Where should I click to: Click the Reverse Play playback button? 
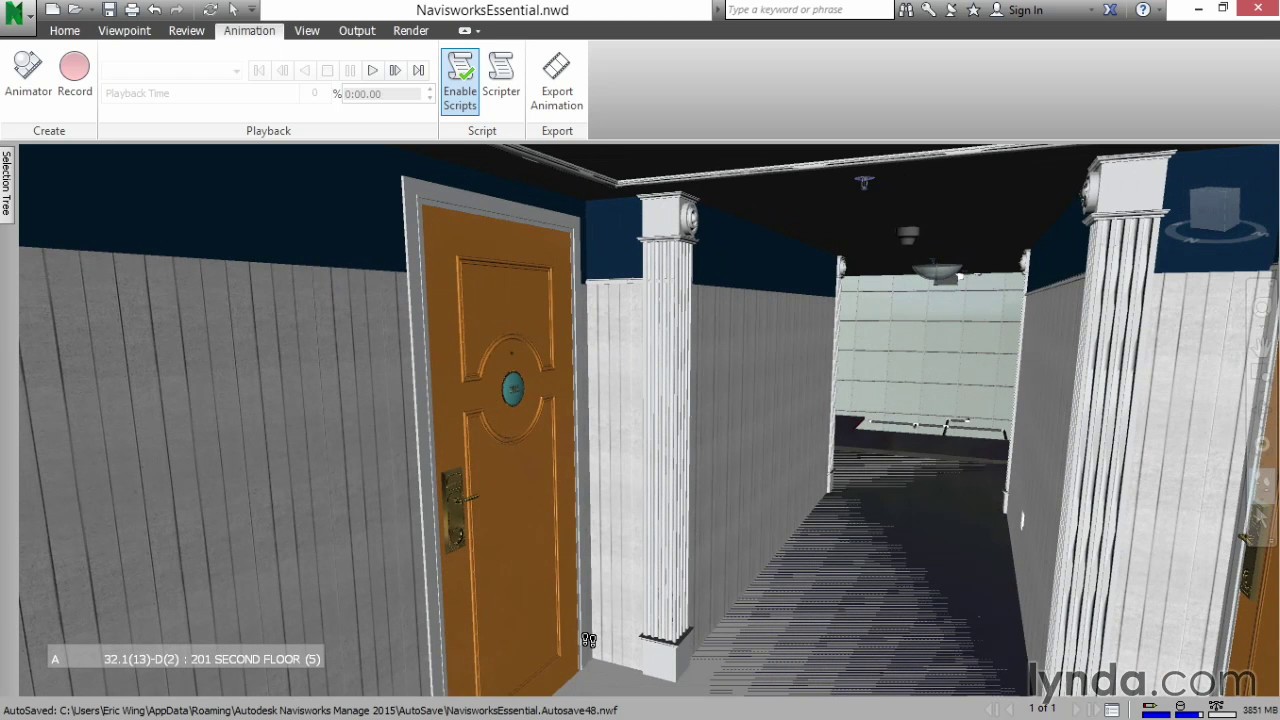304,71
